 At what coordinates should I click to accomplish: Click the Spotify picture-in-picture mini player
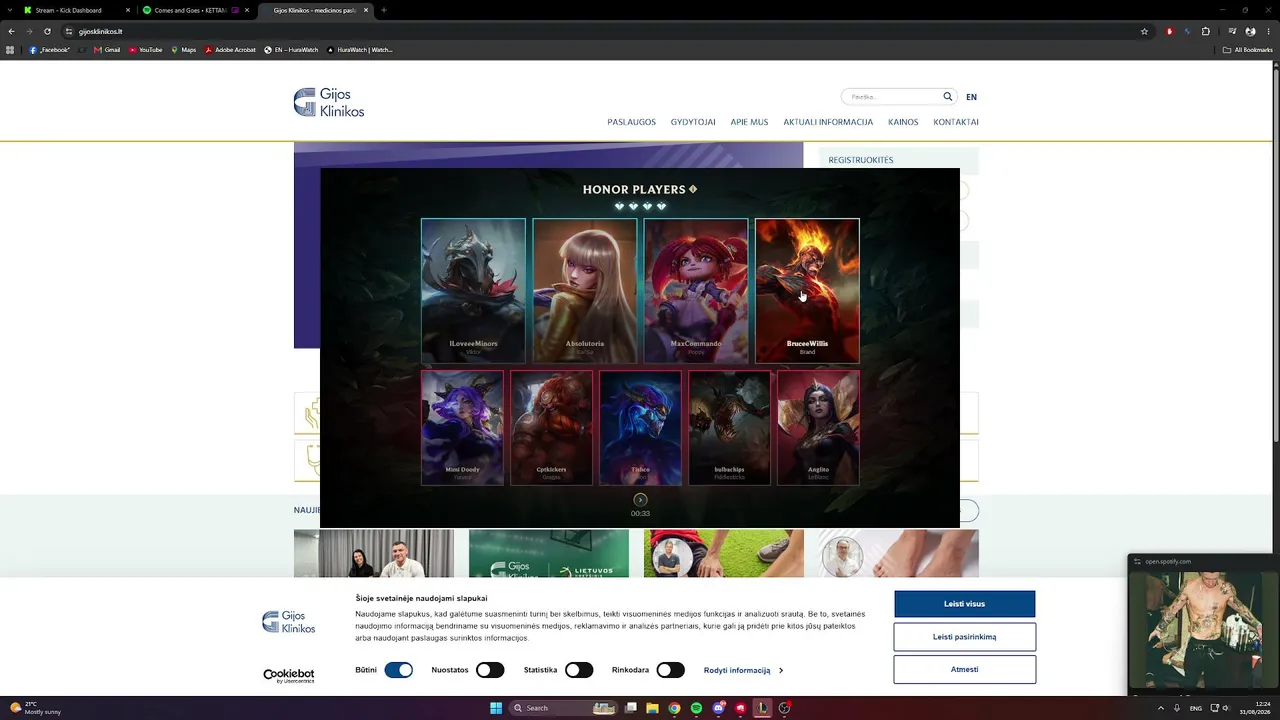1204,624
